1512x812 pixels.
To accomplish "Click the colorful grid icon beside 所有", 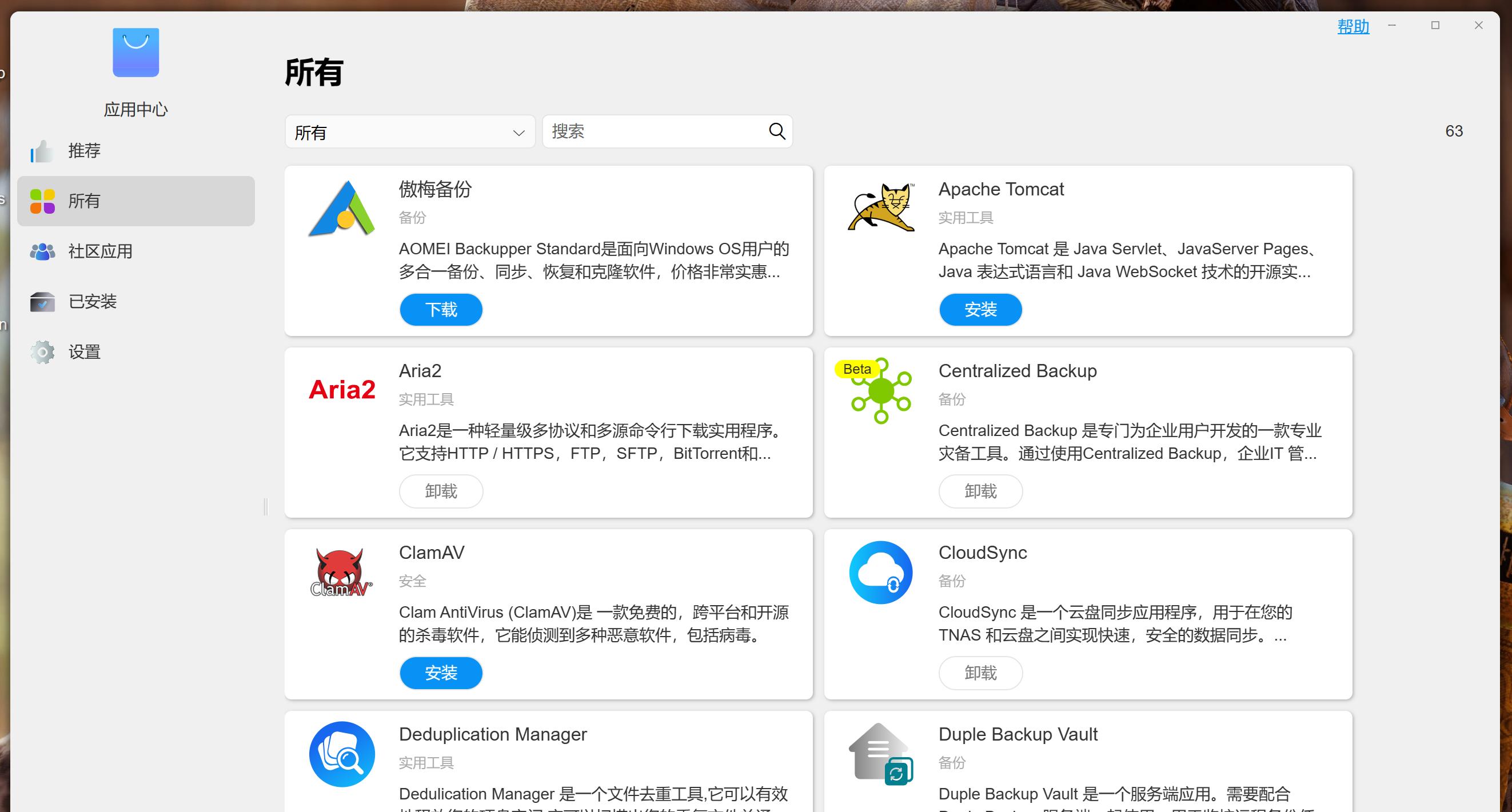I will pos(42,201).
